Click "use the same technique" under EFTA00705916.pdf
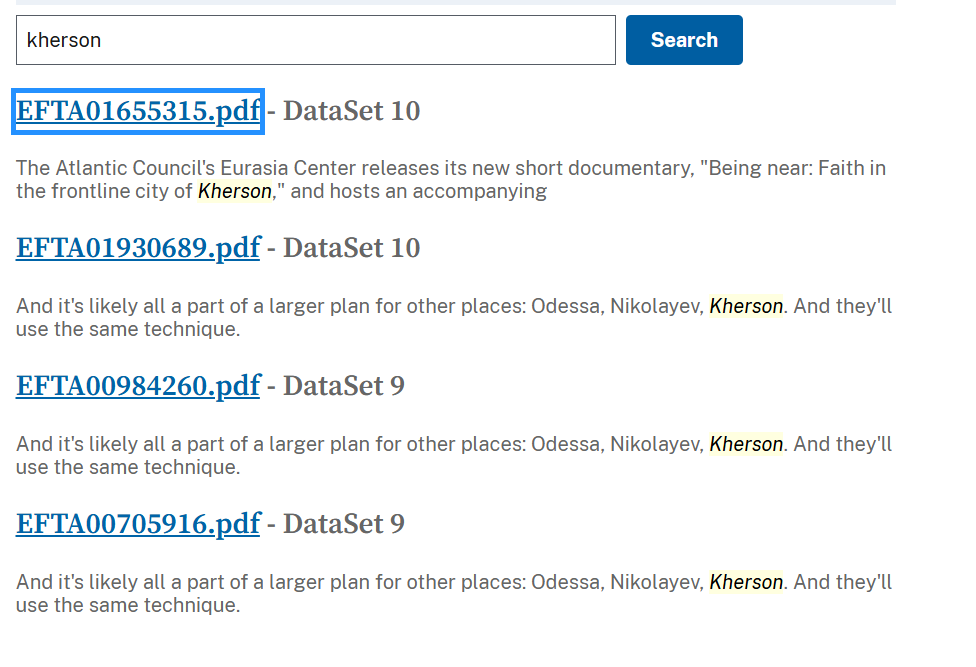The image size is (976, 667). point(128,605)
